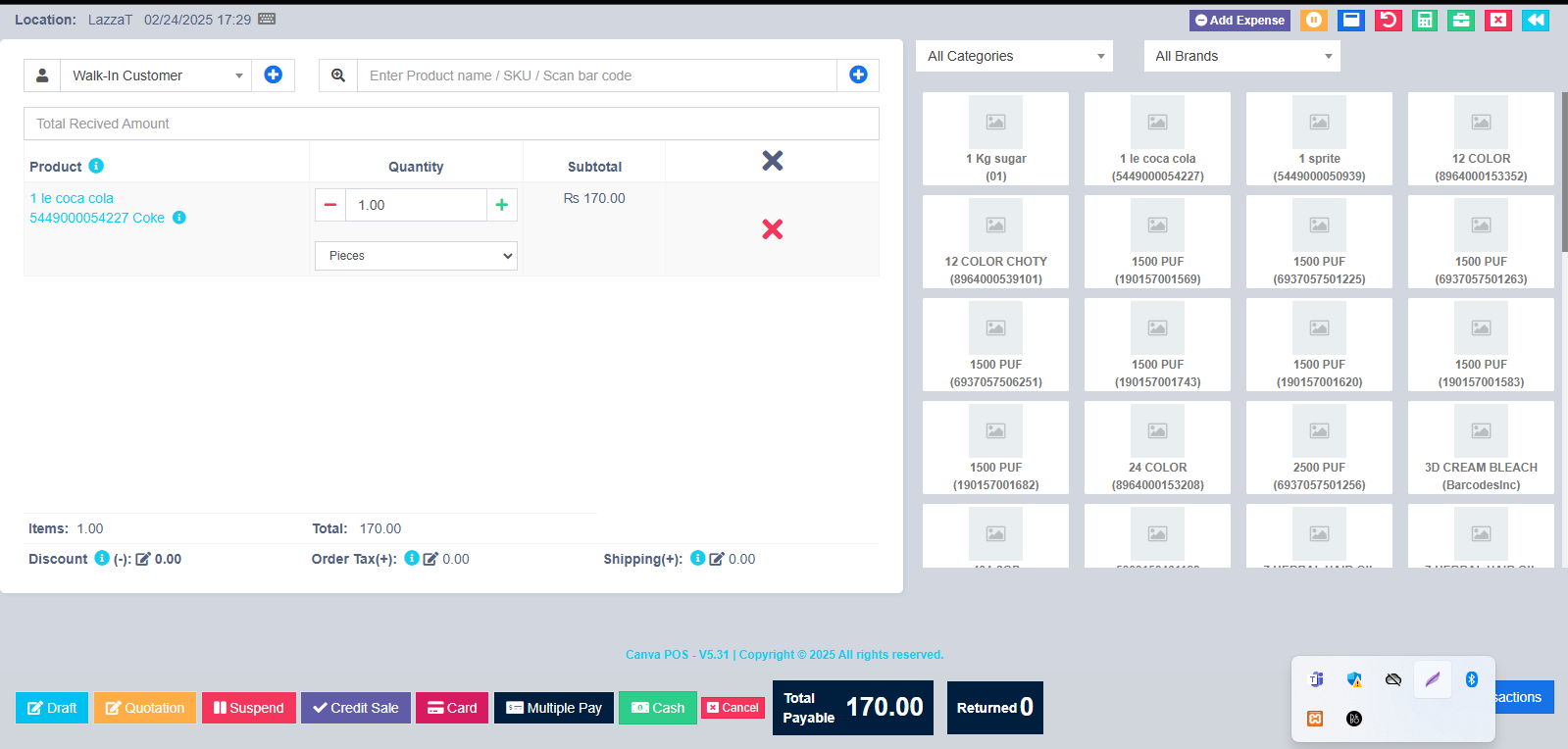Open the Pieces unit dropdown
1568x749 pixels.
(x=416, y=256)
